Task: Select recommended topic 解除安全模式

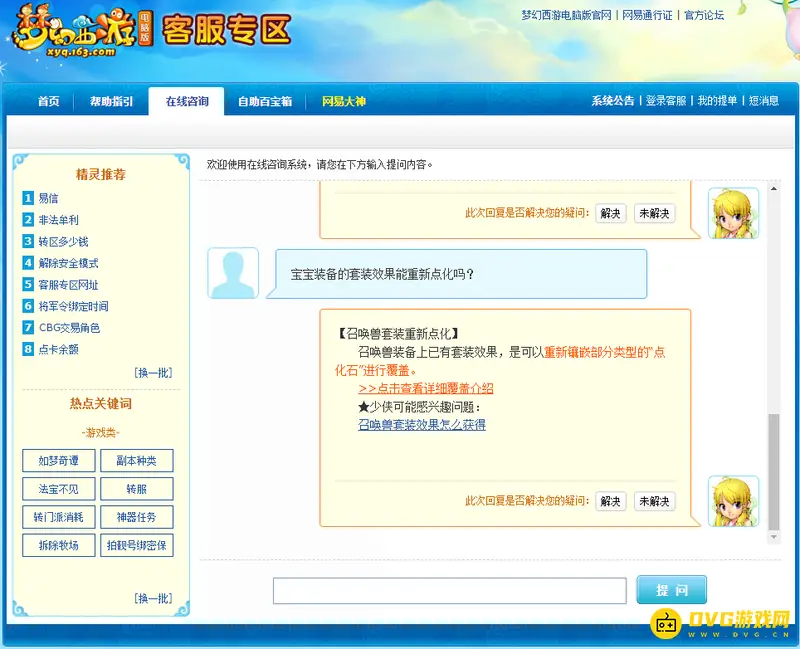Action: [68, 263]
